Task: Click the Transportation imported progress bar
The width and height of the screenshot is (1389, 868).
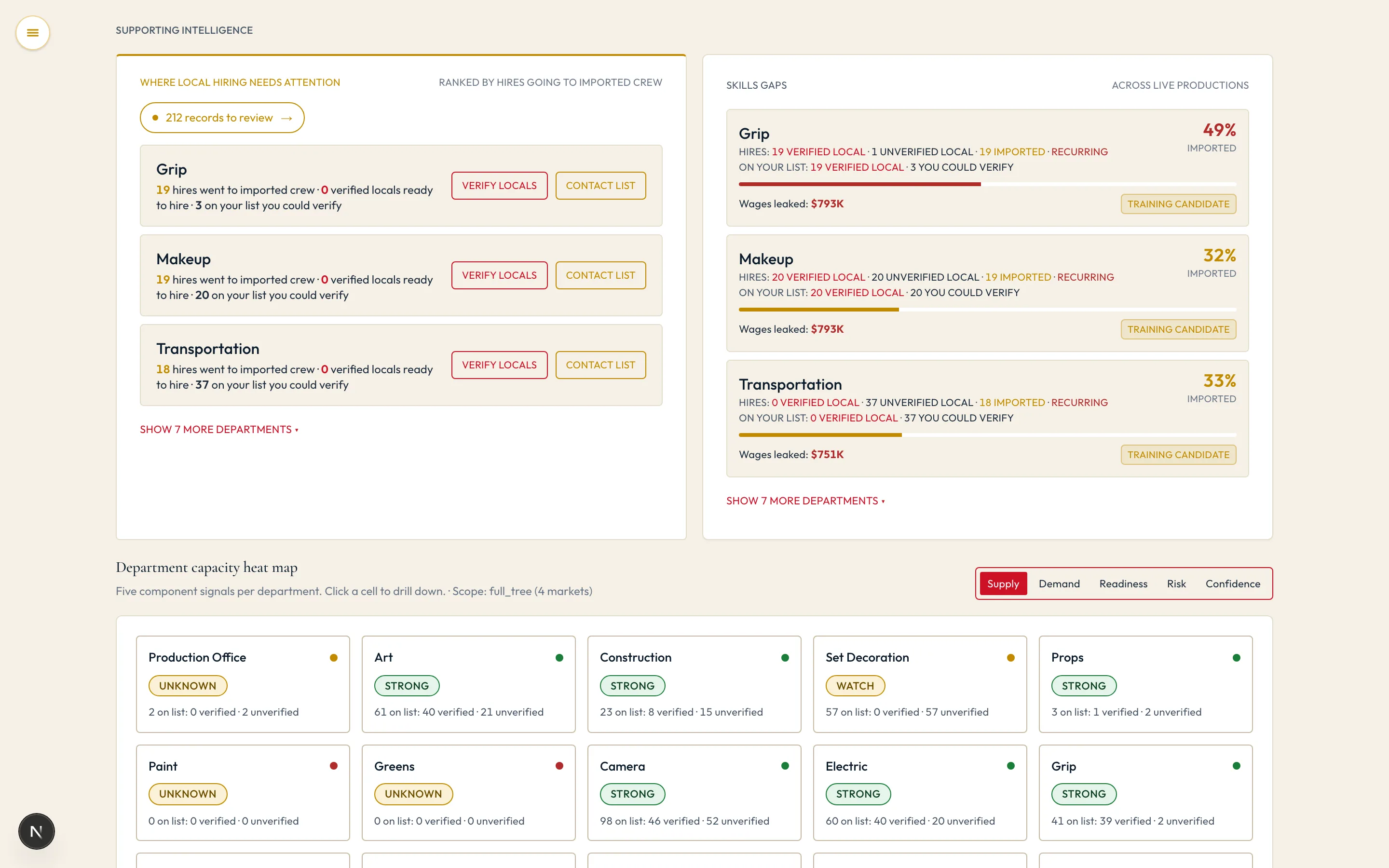Action: [x=987, y=435]
